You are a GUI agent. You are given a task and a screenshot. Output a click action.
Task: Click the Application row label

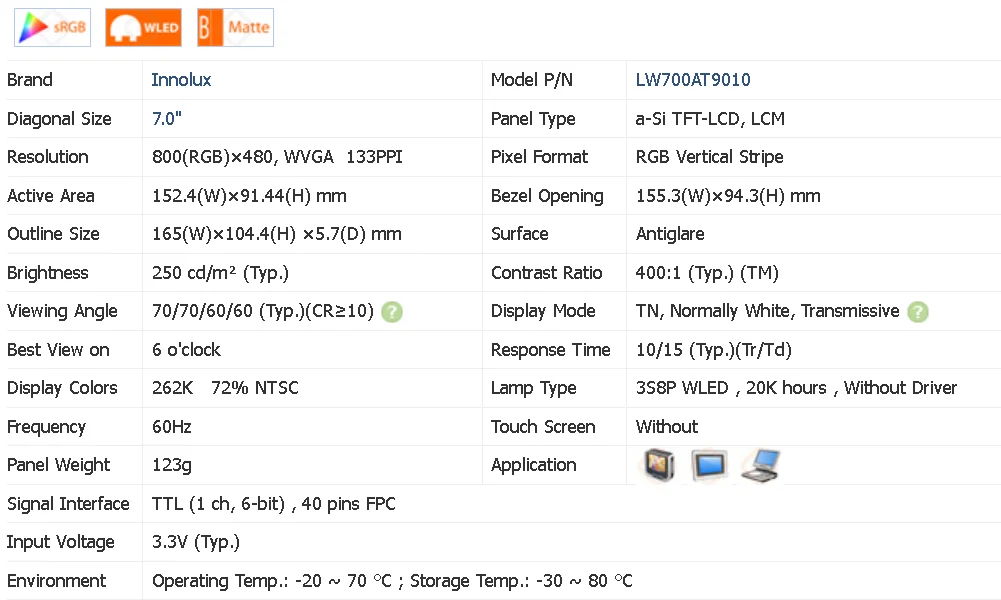(533, 465)
